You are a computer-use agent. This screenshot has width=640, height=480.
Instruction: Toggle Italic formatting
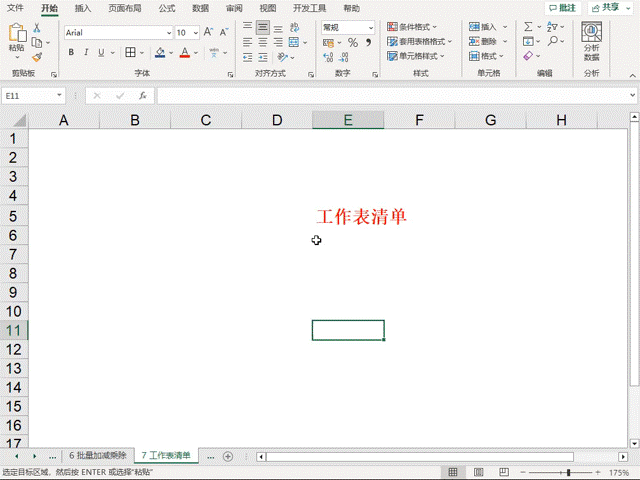click(x=86, y=52)
